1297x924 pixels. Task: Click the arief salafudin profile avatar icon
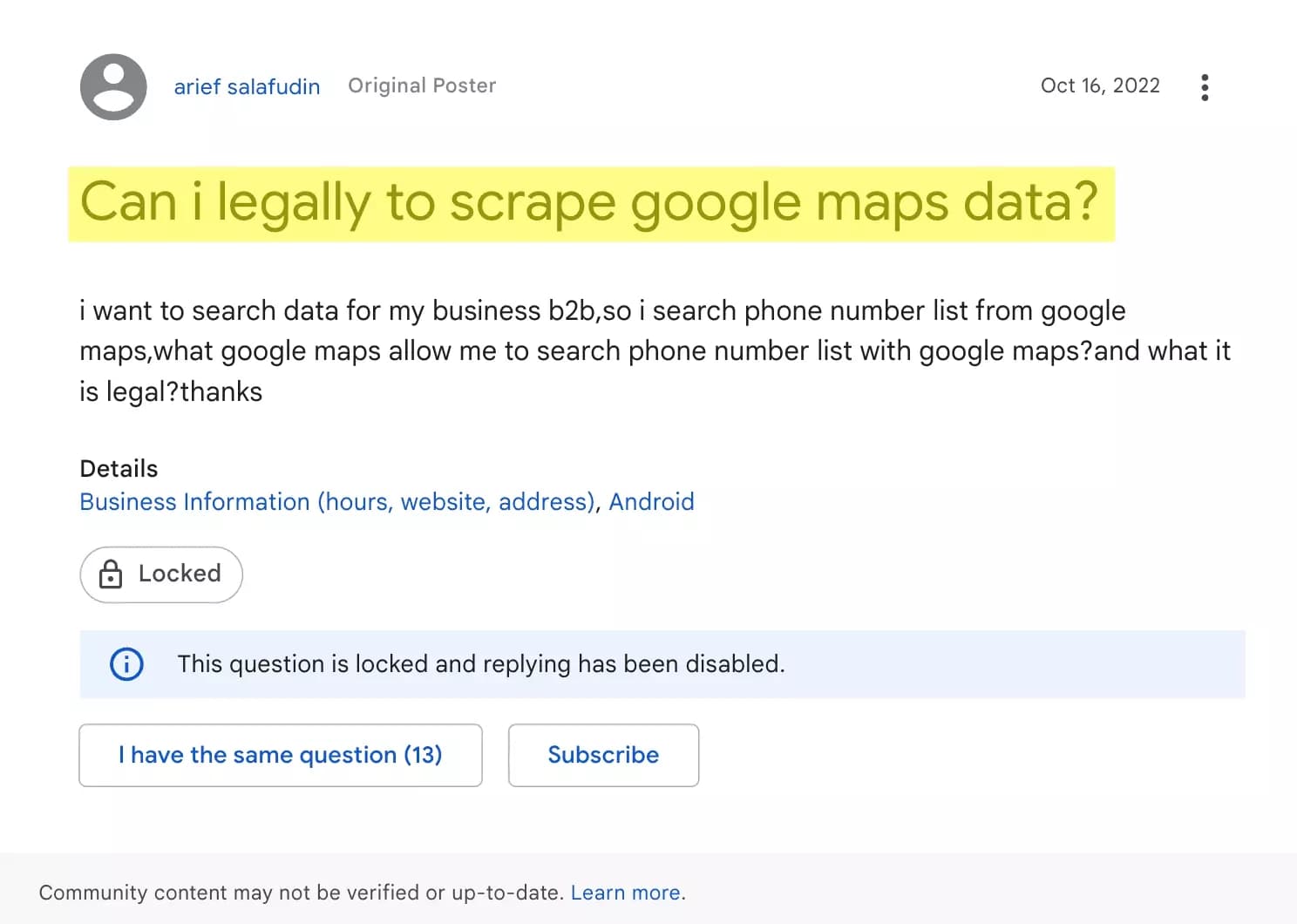click(x=112, y=86)
